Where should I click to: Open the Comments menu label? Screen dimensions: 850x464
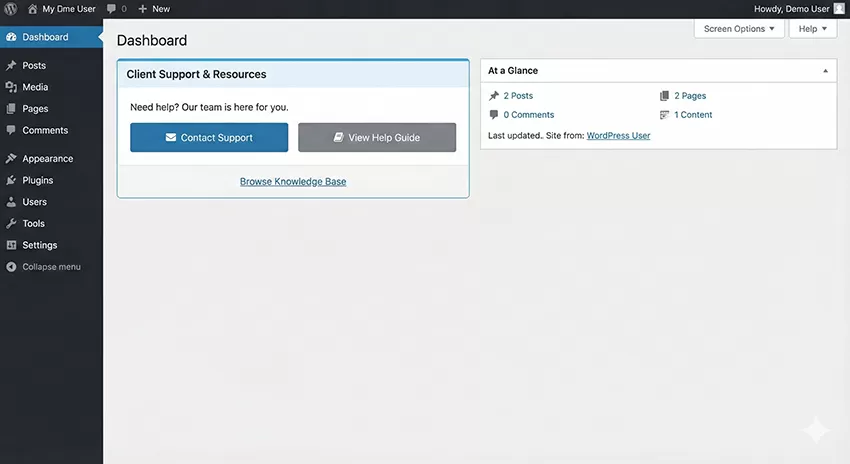[x=45, y=130]
